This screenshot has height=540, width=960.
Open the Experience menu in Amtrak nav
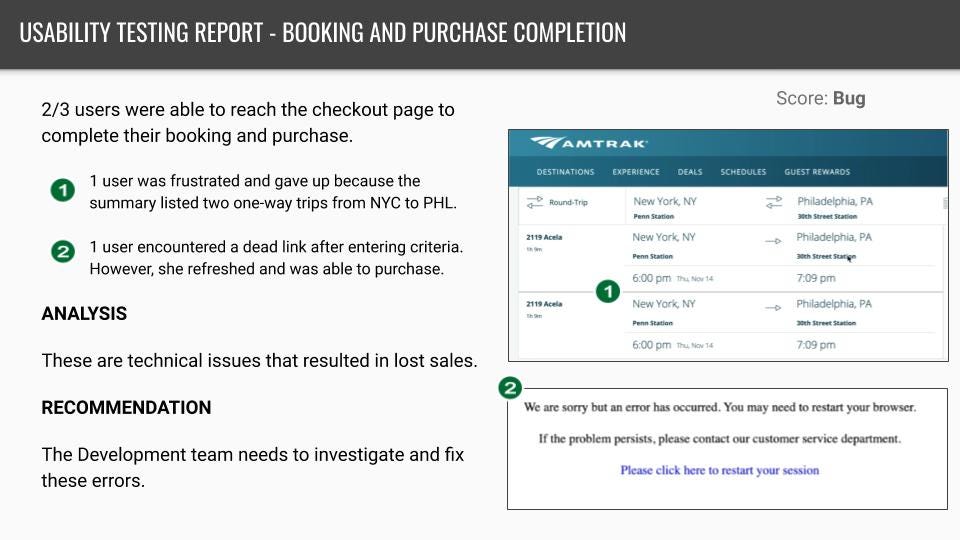[636, 172]
